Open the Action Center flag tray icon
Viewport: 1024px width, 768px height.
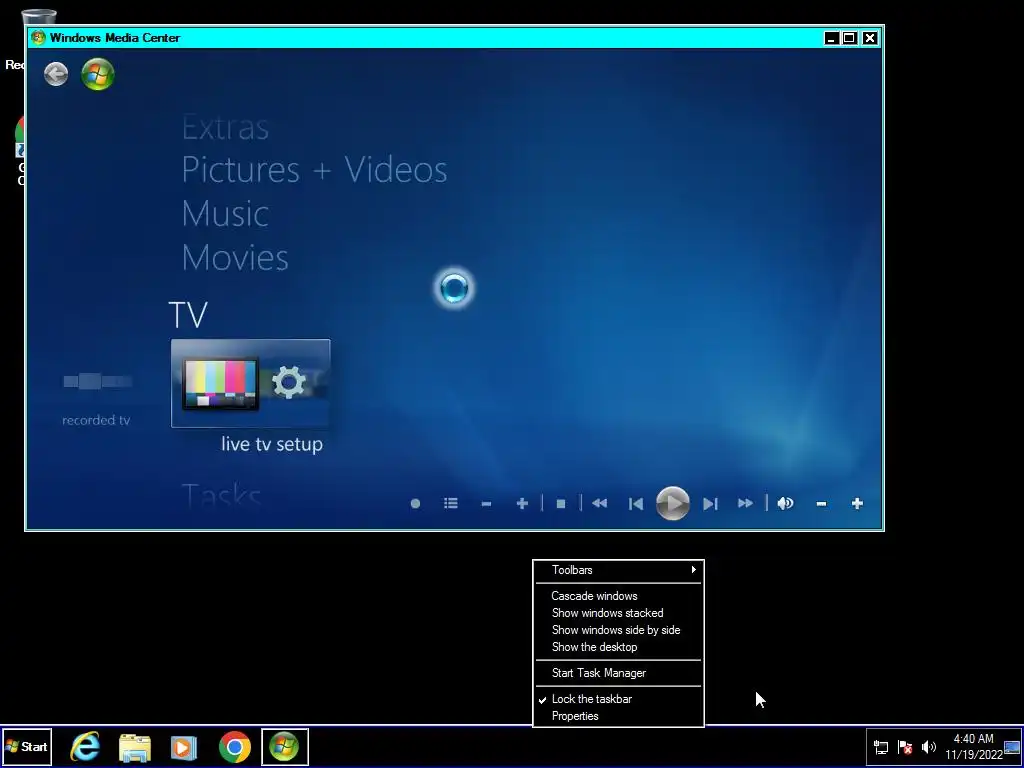point(905,747)
